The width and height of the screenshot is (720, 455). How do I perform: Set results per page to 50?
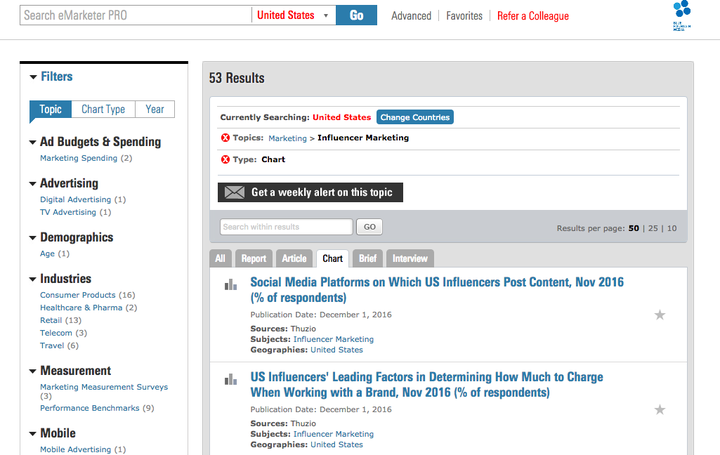(x=634, y=228)
